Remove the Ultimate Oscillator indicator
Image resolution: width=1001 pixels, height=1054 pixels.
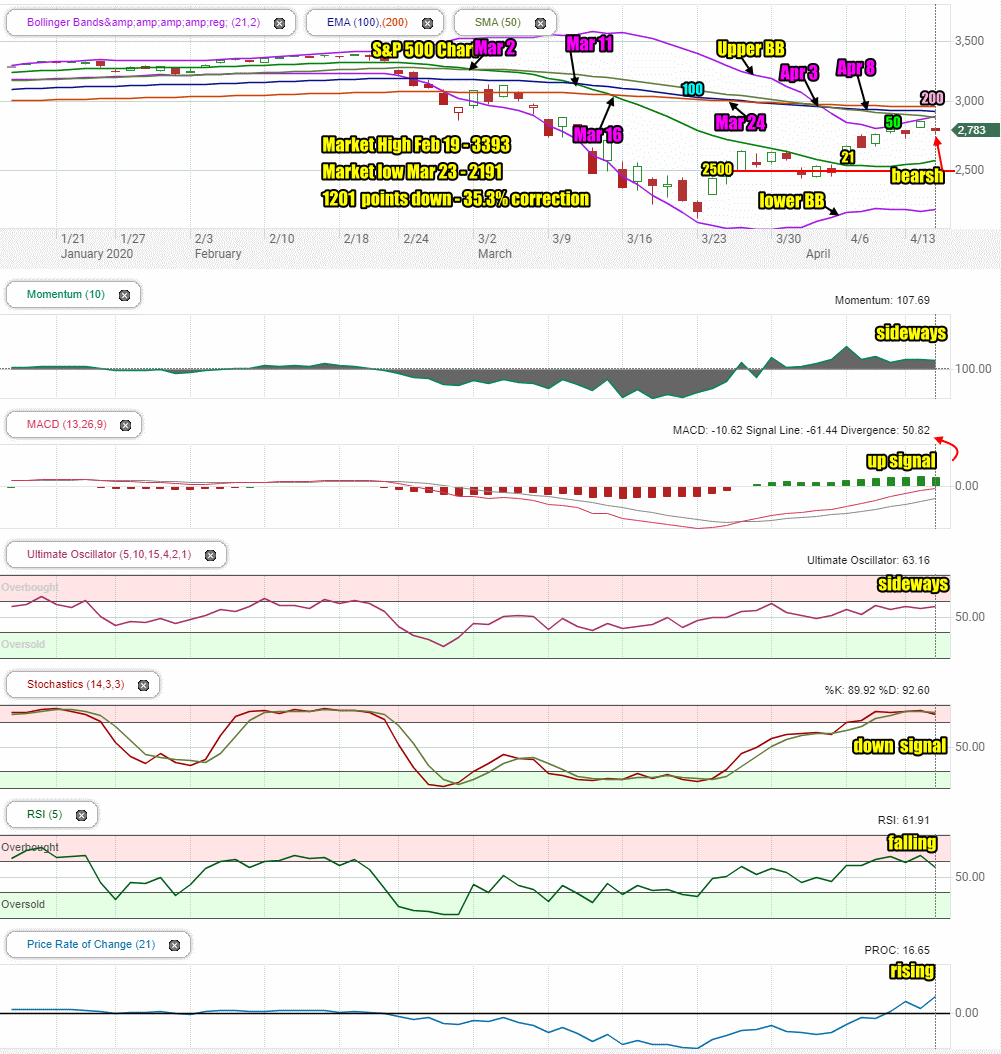click(210, 555)
